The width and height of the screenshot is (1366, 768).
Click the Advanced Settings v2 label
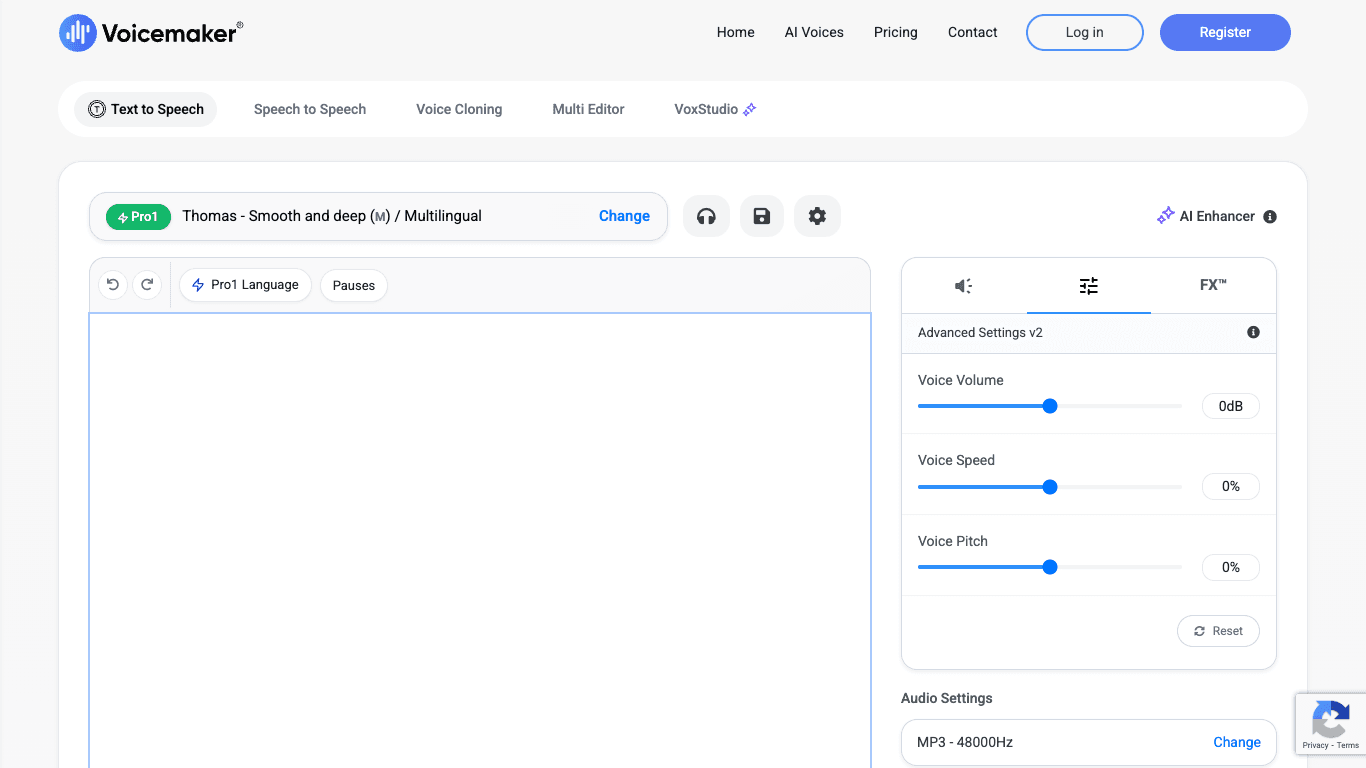(980, 332)
